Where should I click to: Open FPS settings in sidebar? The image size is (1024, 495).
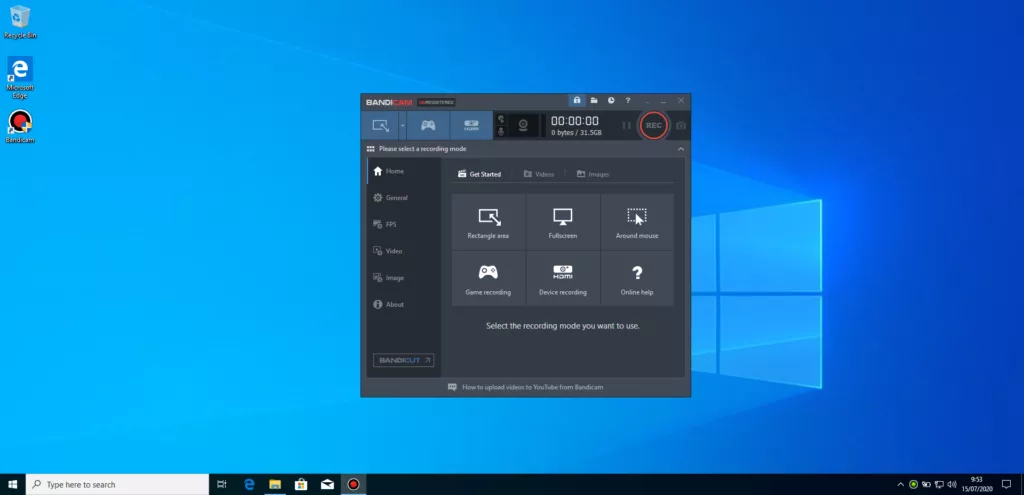(x=390, y=224)
